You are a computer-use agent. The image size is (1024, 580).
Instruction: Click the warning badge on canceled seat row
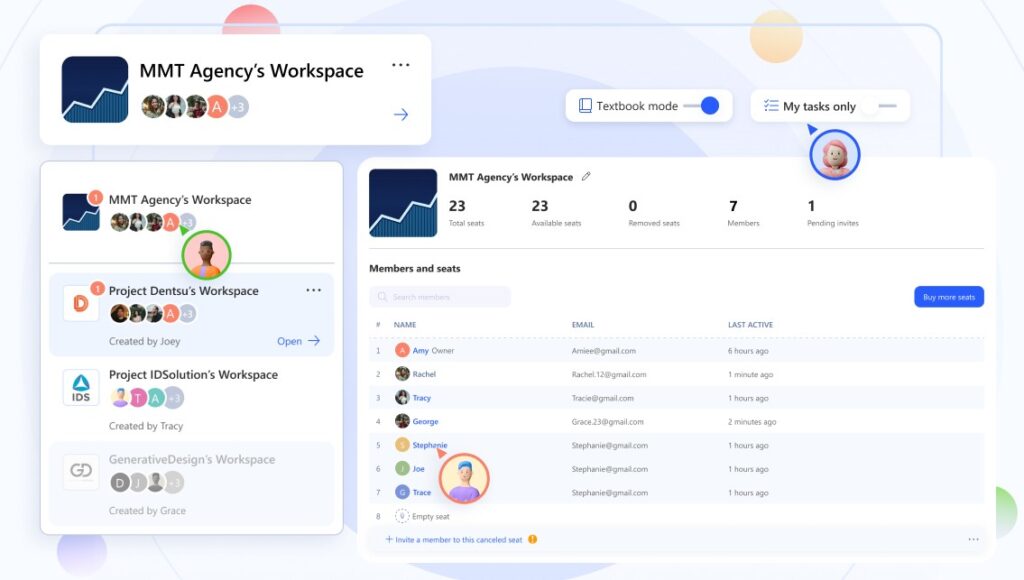point(532,539)
